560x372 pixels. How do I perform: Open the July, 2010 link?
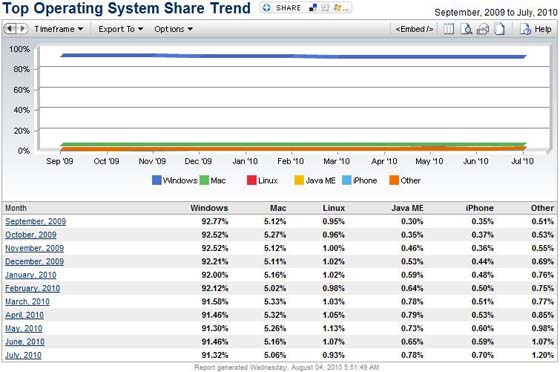coord(23,355)
